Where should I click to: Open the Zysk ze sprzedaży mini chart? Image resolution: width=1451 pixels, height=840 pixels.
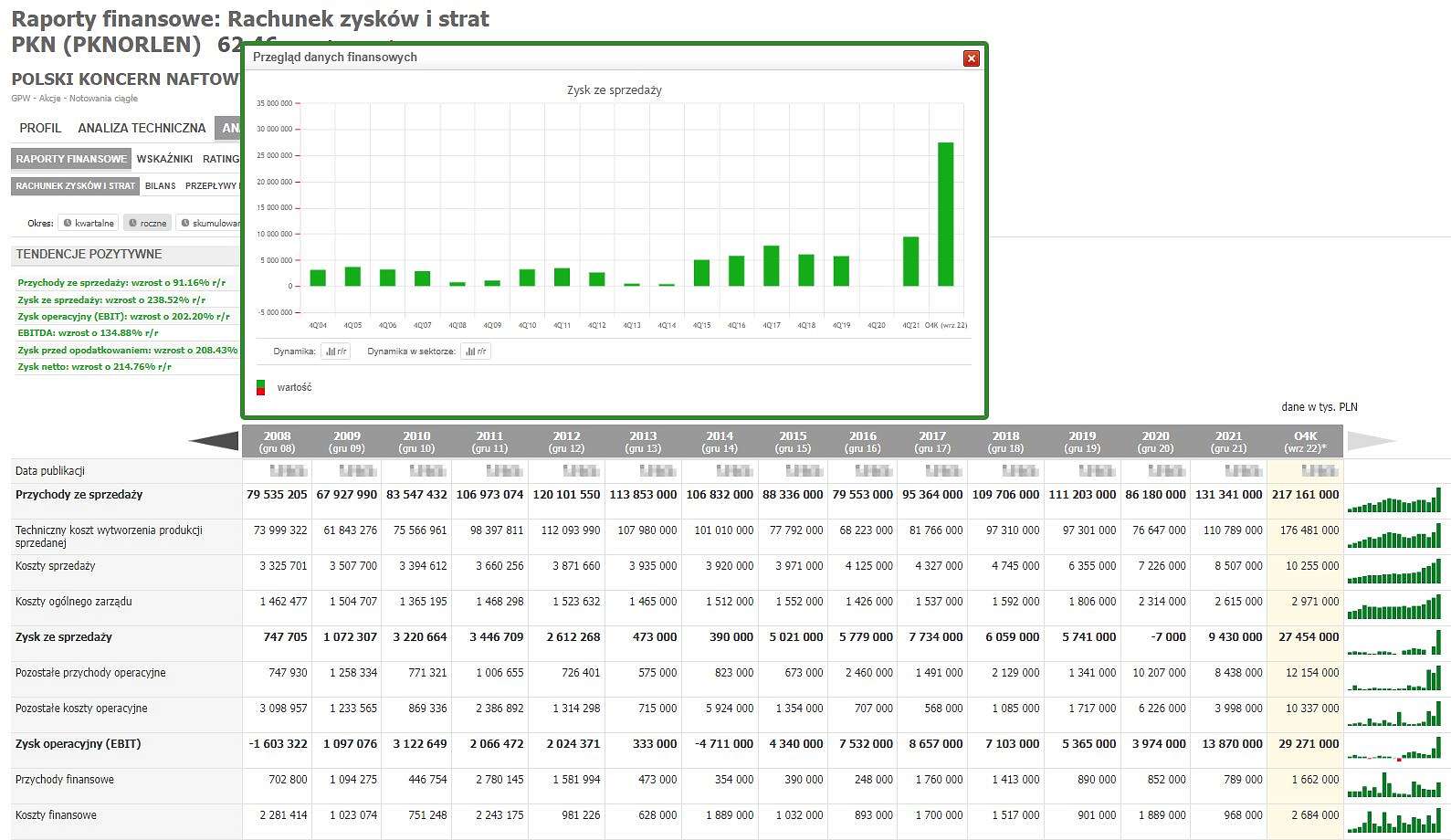click(1394, 643)
